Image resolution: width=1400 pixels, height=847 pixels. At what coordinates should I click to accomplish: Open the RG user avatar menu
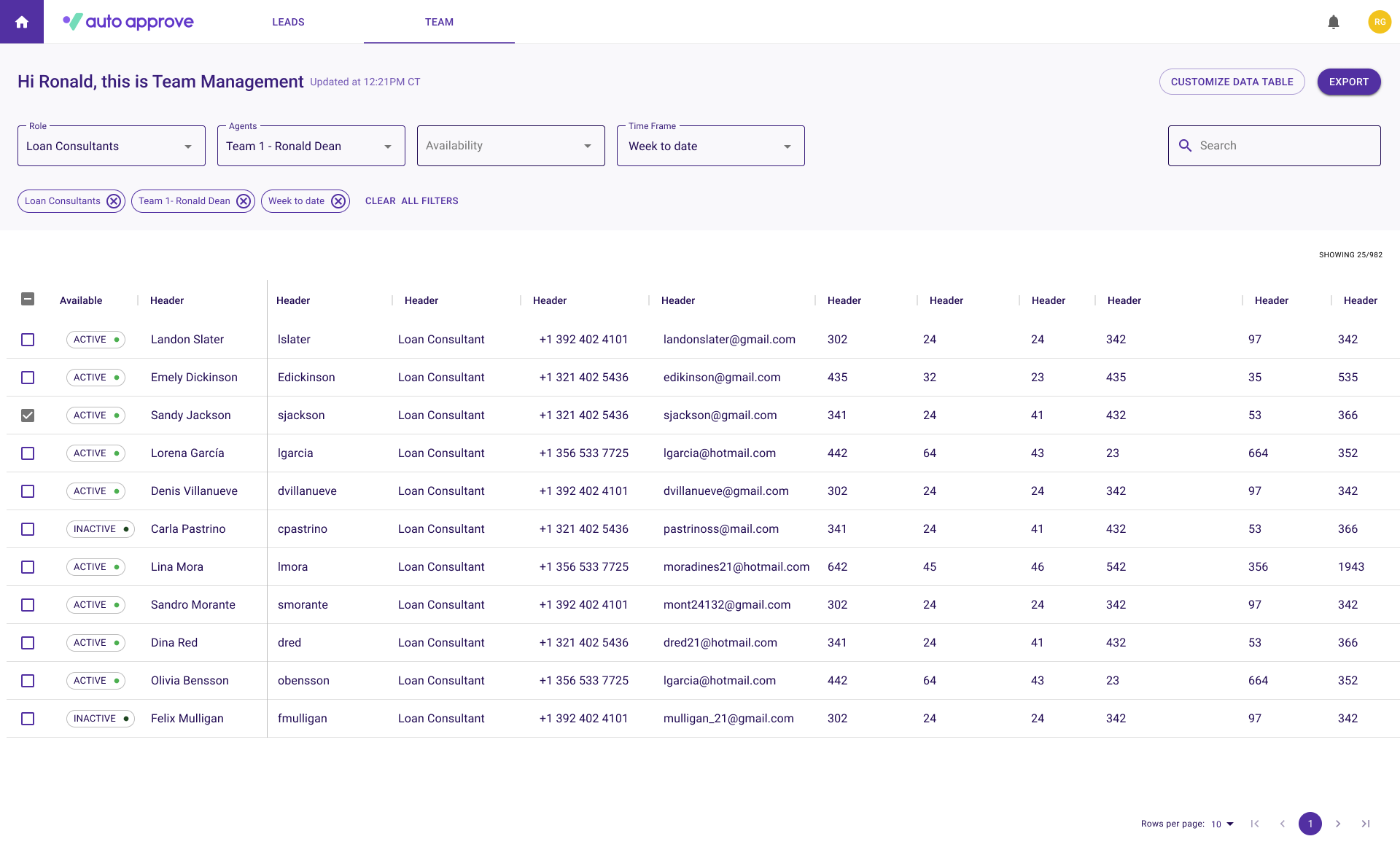click(1379, 22)
